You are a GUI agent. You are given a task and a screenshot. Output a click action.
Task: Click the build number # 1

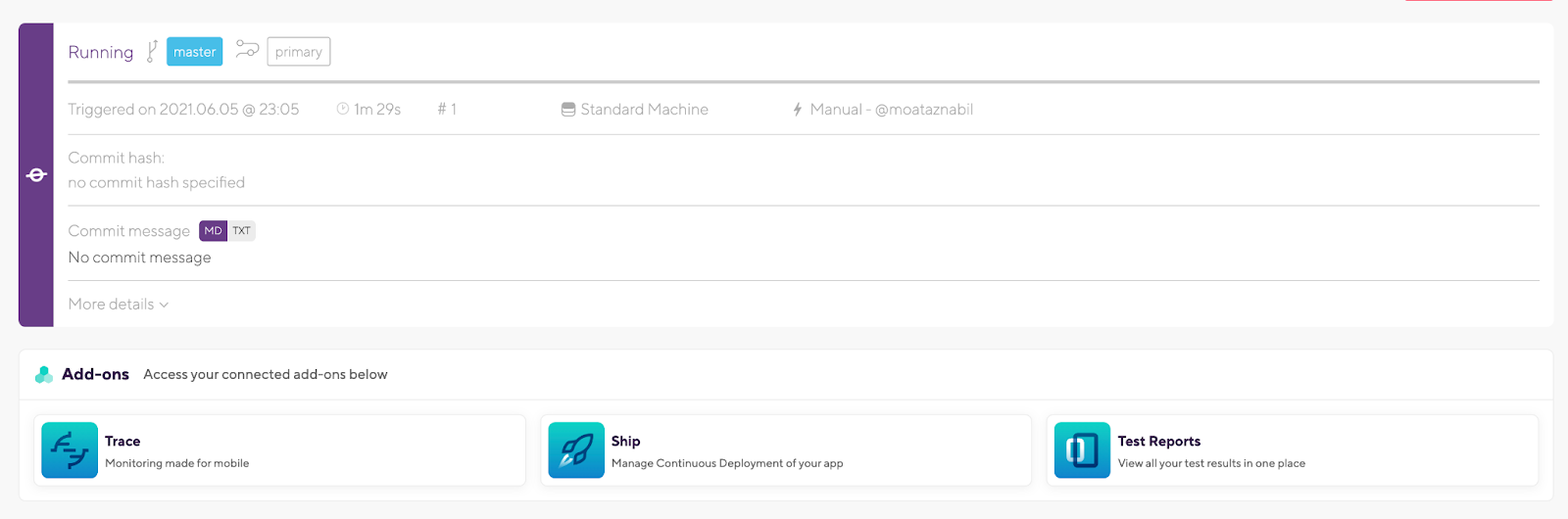pyautogui.click(x=447, y=110)
